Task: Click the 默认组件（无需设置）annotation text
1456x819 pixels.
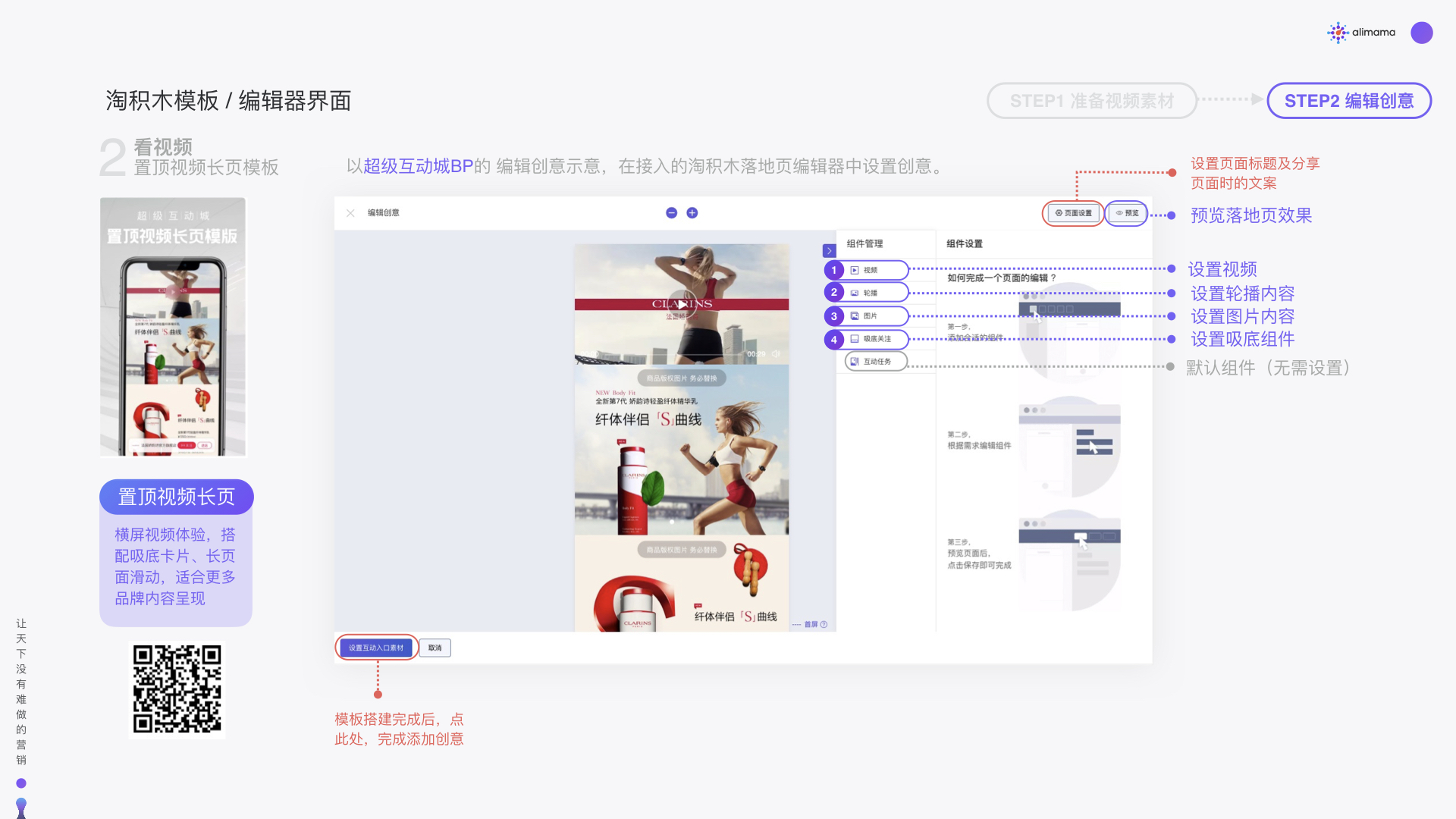Action: (x=1268, y=368)
